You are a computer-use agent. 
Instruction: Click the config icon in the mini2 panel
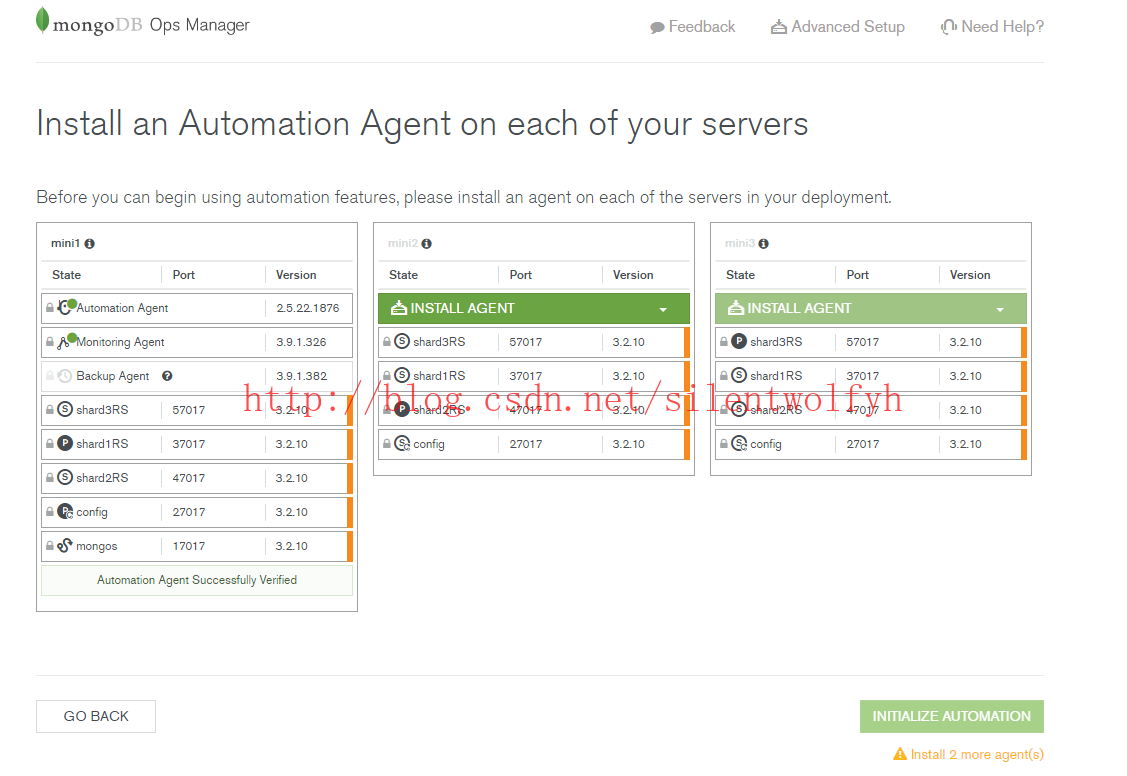point(402,443)
